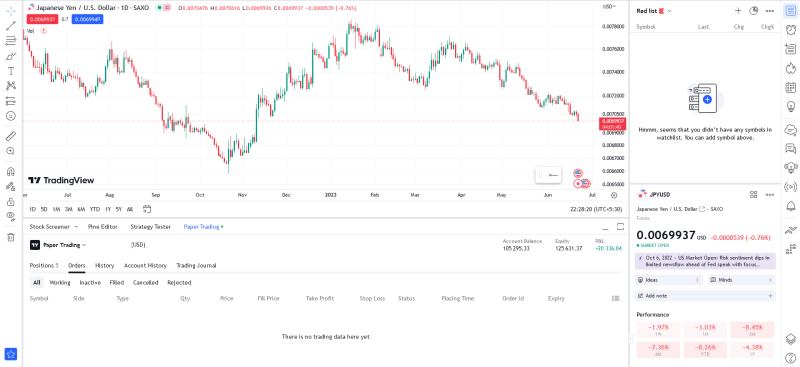Click Add note plus row
The width and height of the screenshot is (800, 367).
[706, 296]
